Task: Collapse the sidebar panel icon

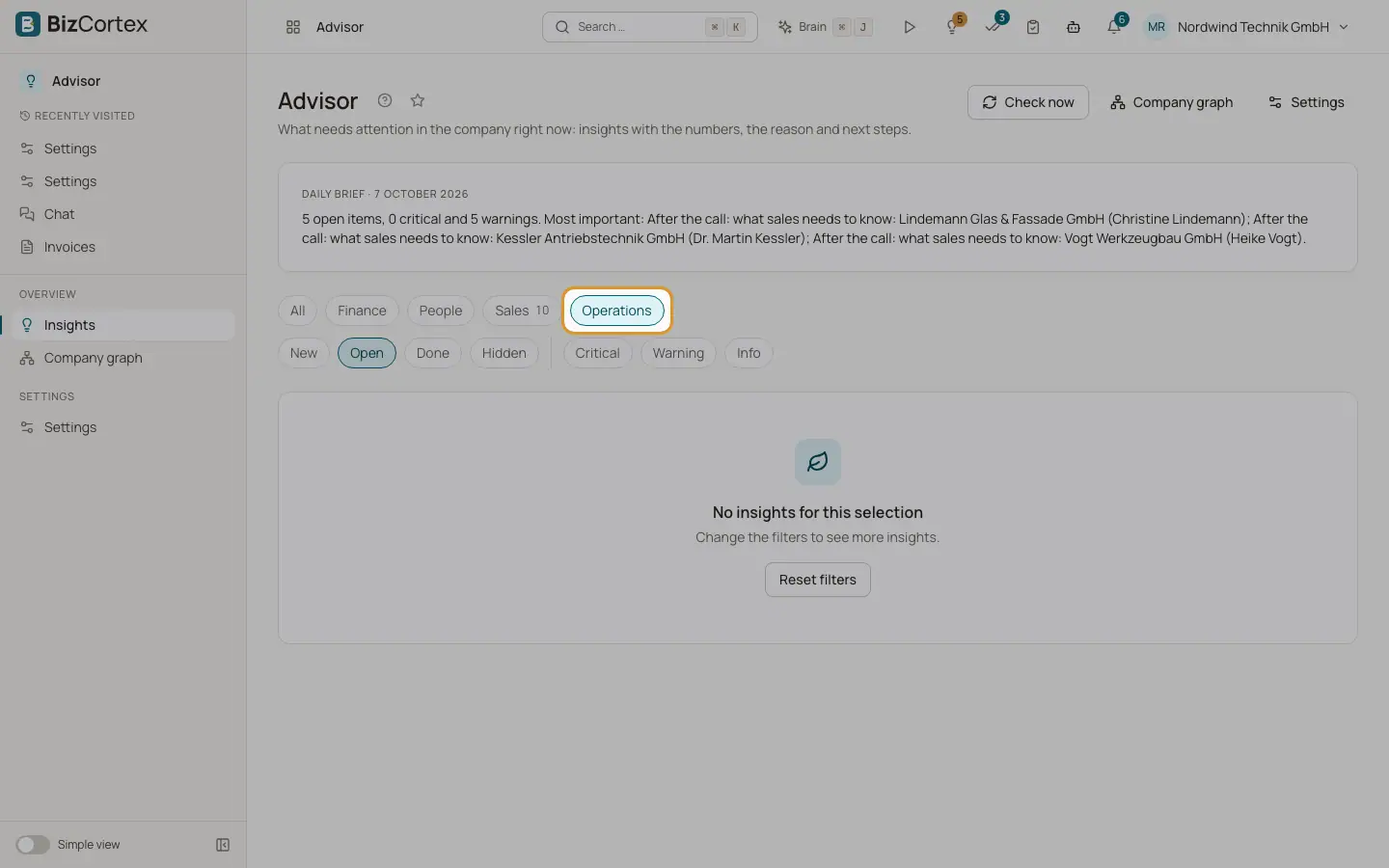Action: pos(223,845)
